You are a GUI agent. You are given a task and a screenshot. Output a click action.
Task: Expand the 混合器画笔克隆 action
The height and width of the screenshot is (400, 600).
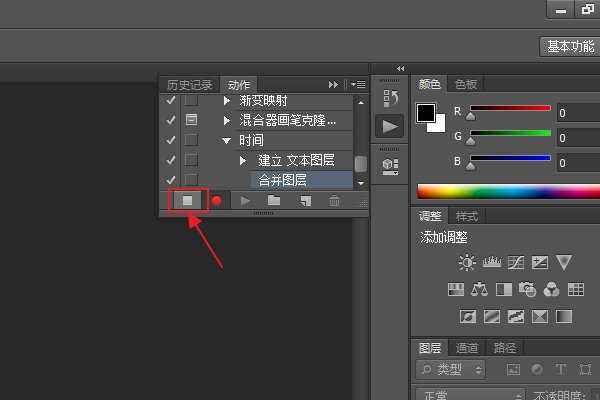pos(227,121)
